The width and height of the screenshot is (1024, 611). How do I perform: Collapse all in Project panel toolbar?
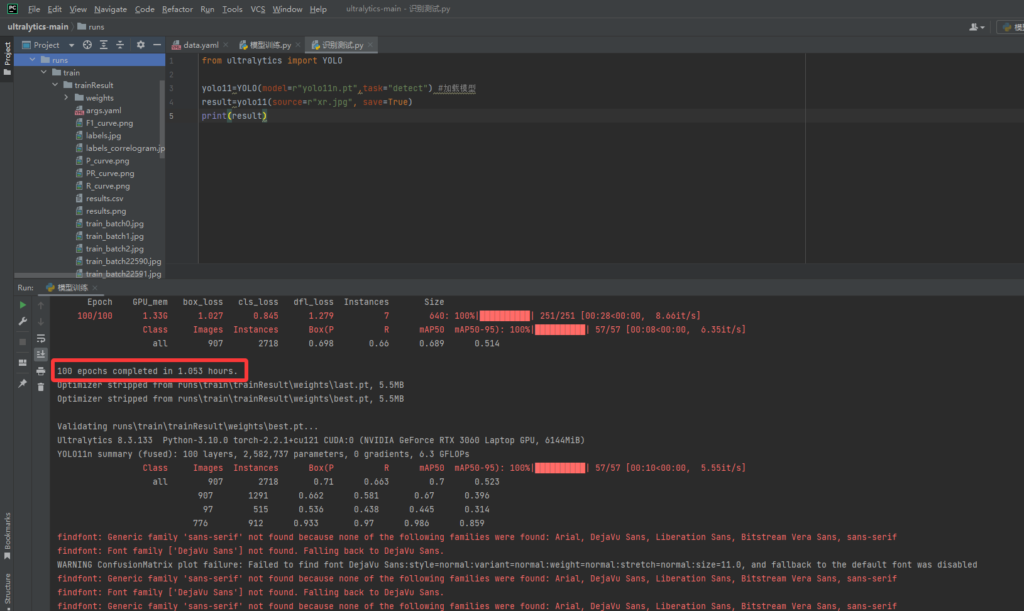120,45
